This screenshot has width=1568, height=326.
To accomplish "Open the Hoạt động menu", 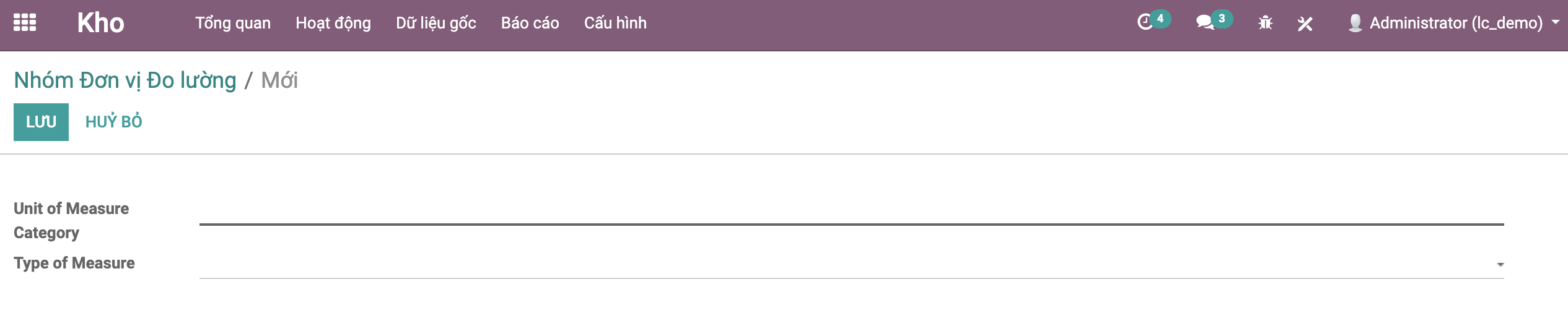I will coord(333,23).
